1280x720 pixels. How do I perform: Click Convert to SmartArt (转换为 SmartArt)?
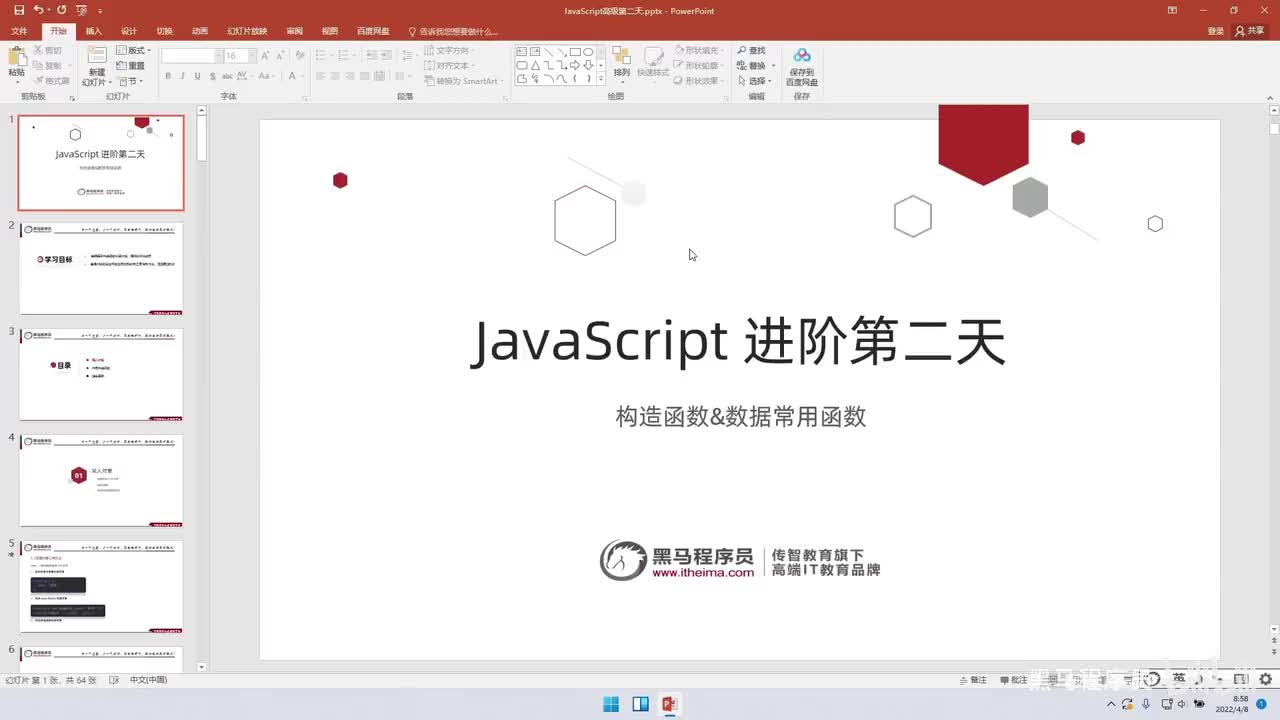pos(464,81)
